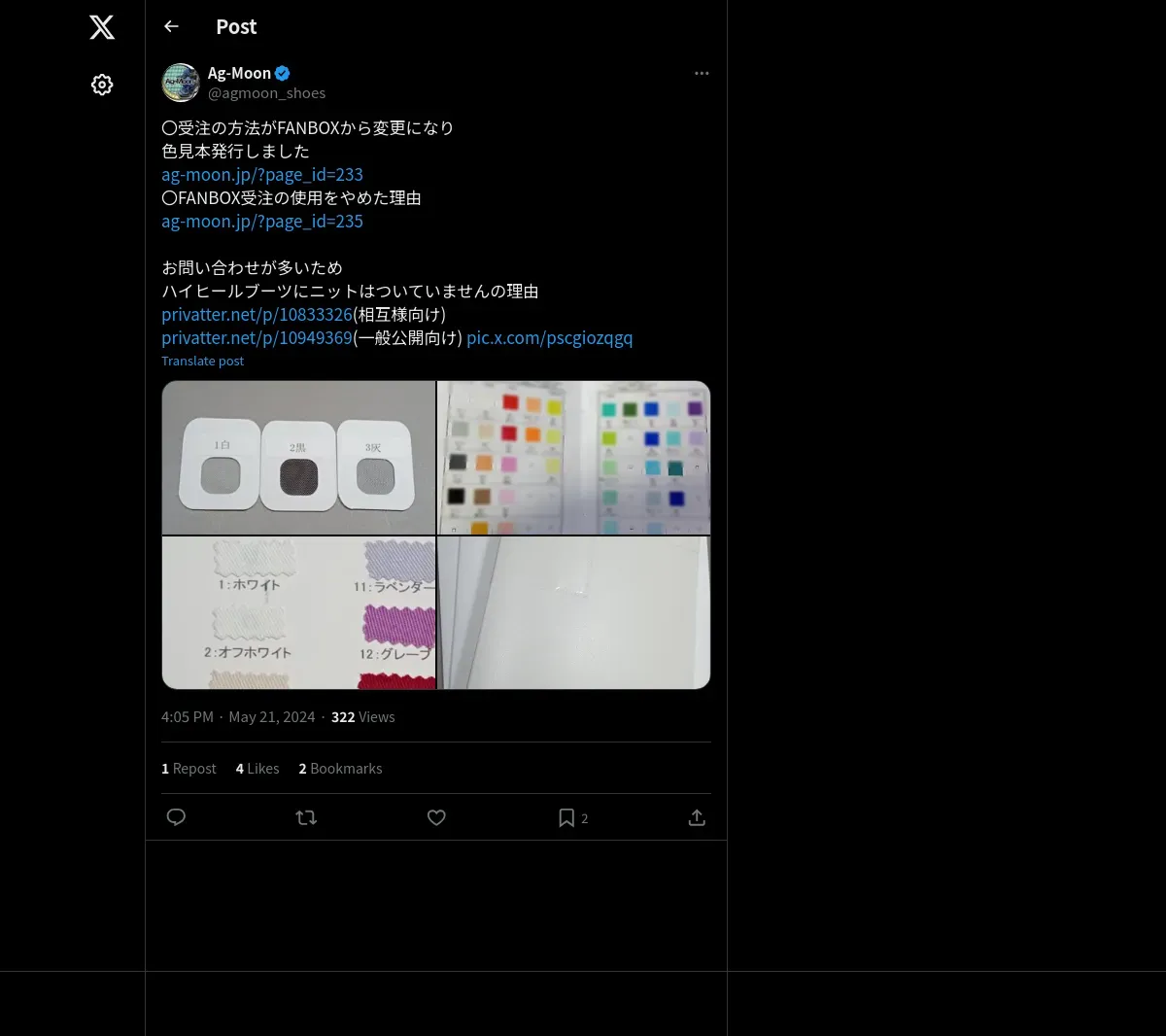Click the share upload icon
Image resolution: width=1166 pixels, height=1036 pixels.
coord(697,817)
